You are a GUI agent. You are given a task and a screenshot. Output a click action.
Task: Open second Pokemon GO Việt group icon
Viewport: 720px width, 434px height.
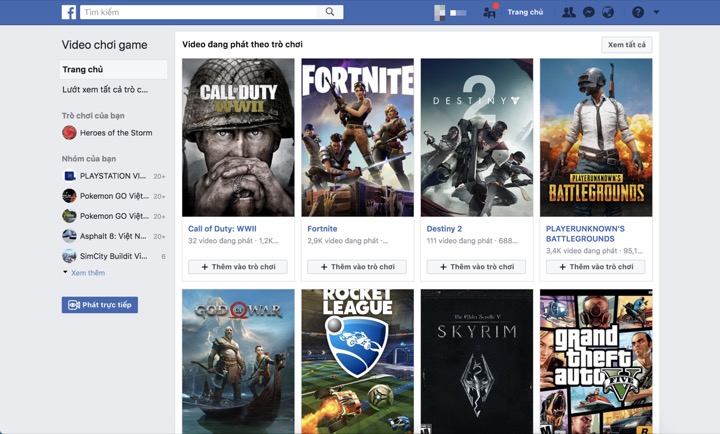pyautogui.click(x=69, y=216)
